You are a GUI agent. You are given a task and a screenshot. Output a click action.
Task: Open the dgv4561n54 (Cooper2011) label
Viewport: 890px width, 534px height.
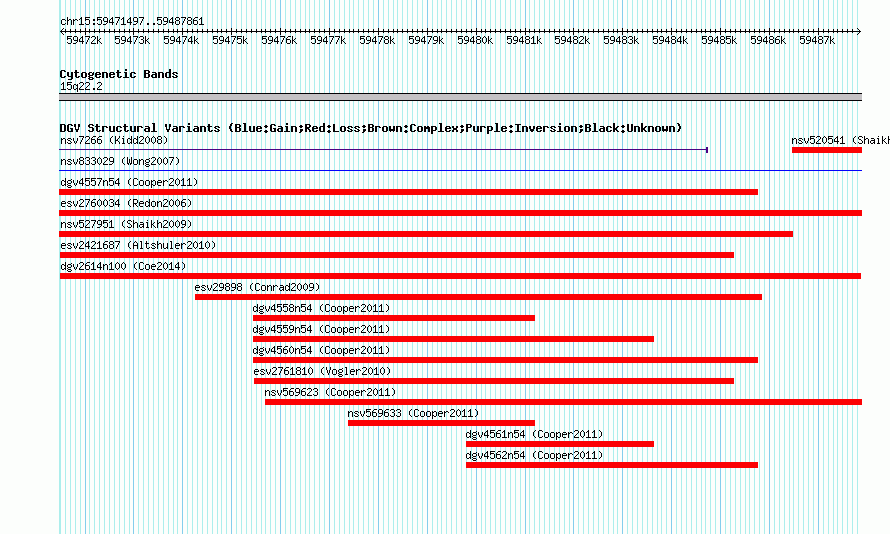pos(534,434)
